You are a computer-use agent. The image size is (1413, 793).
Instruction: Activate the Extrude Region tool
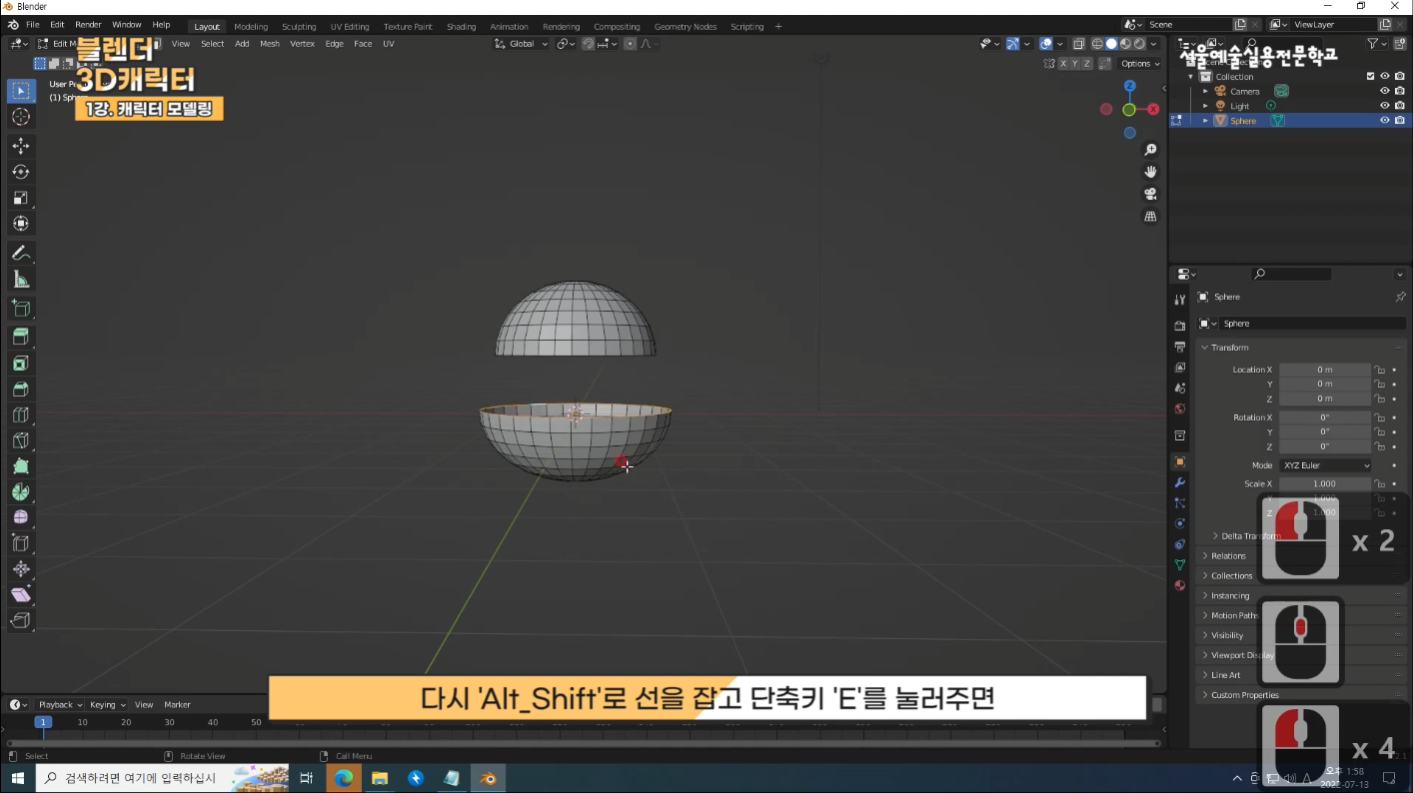tap(21, 337)
